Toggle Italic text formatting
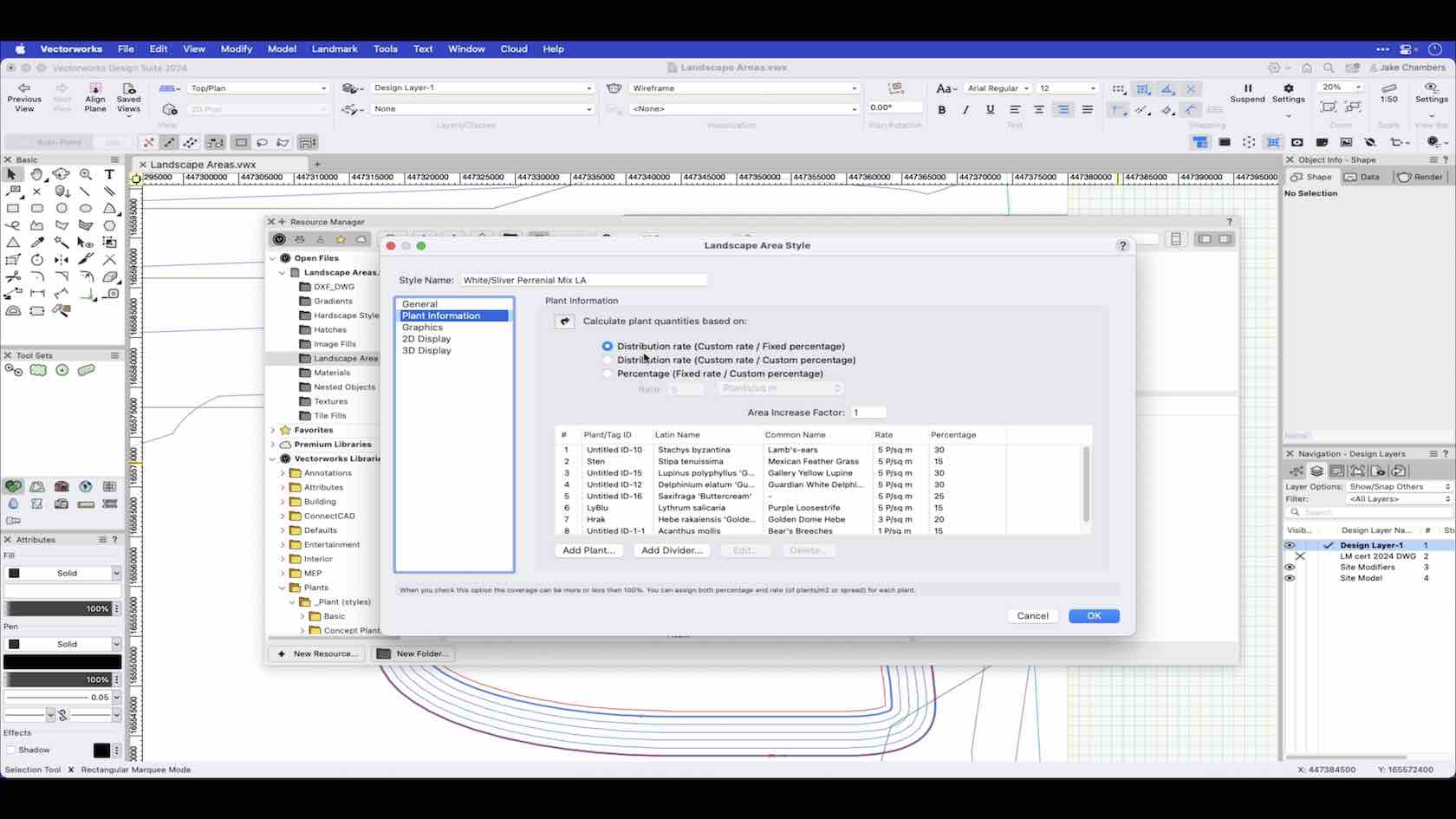The height and width of the screenshot is (819, 1456). [x=965, y=110]
